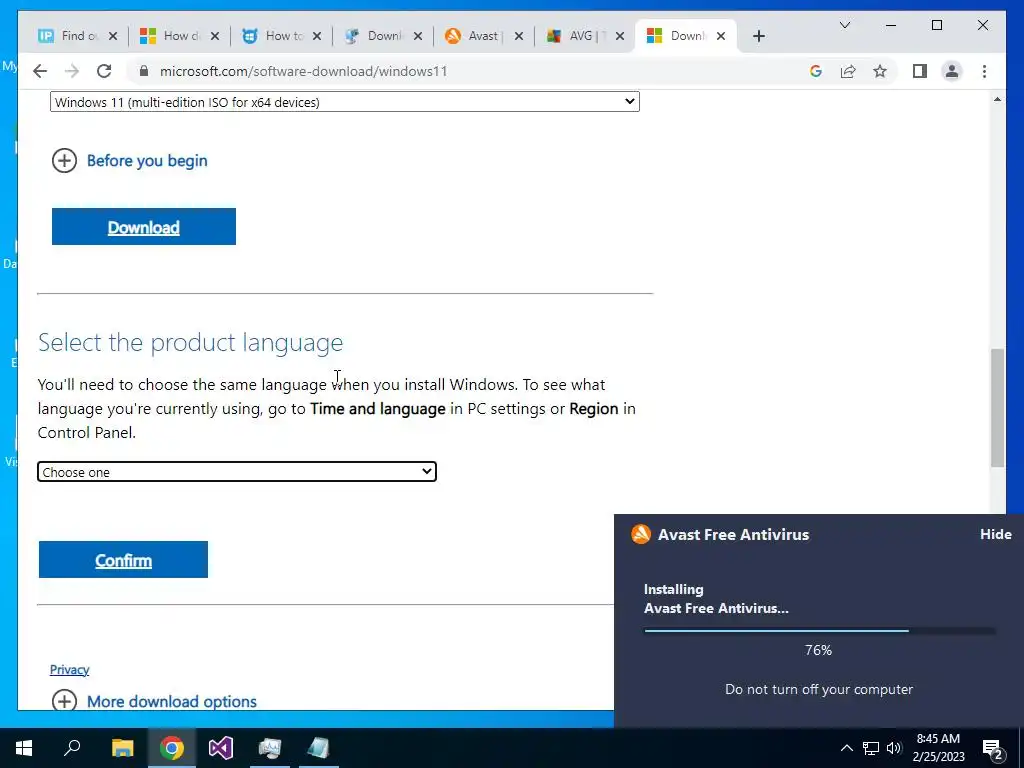Viewport: 1024px width, 768px height.
Task: Open the Chrome profile avatar
Action: pos(952,71)
